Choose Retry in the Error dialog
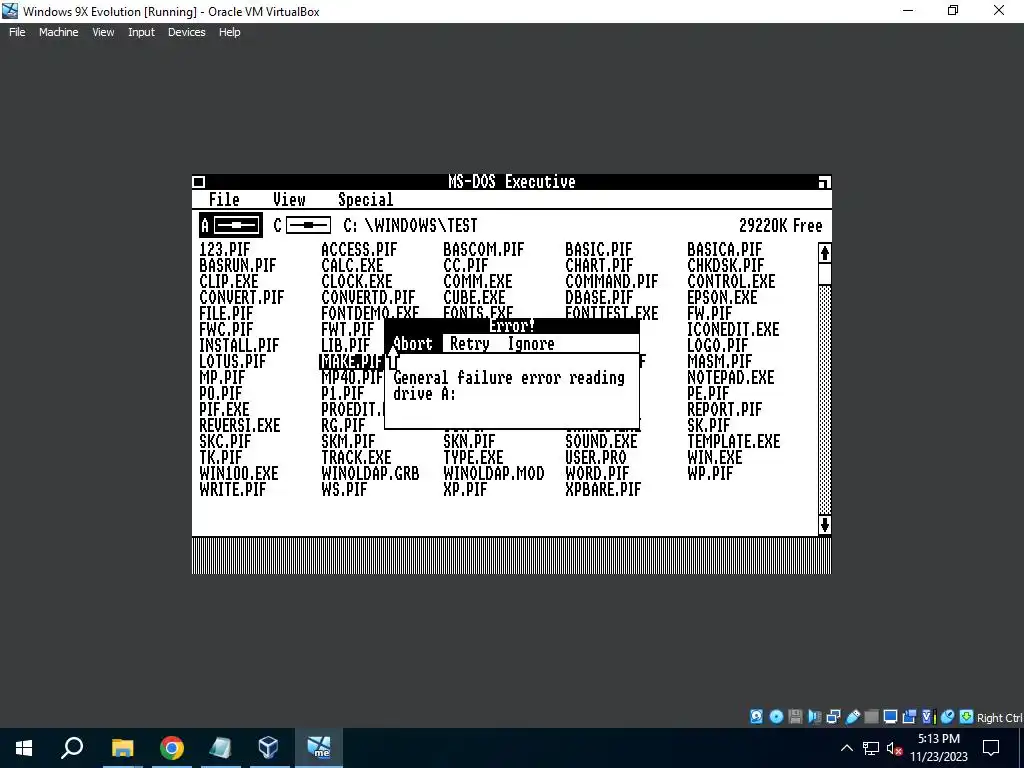This screenshot has width=1024, height=768. click(470, 344)
